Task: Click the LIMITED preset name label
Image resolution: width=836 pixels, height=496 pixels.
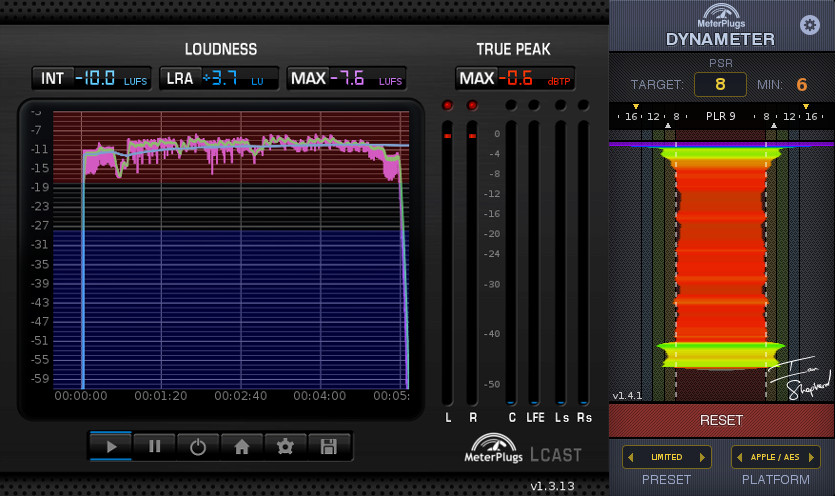Action: (x=666, y=457)
